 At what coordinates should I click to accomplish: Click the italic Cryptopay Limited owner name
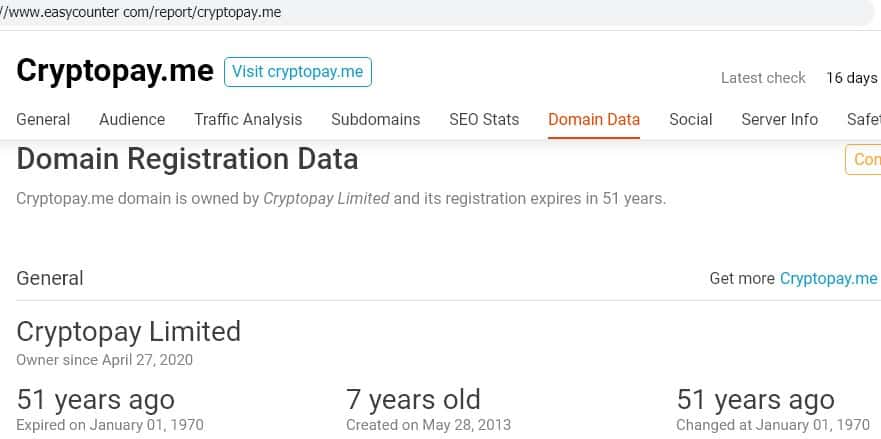point(326,198)
